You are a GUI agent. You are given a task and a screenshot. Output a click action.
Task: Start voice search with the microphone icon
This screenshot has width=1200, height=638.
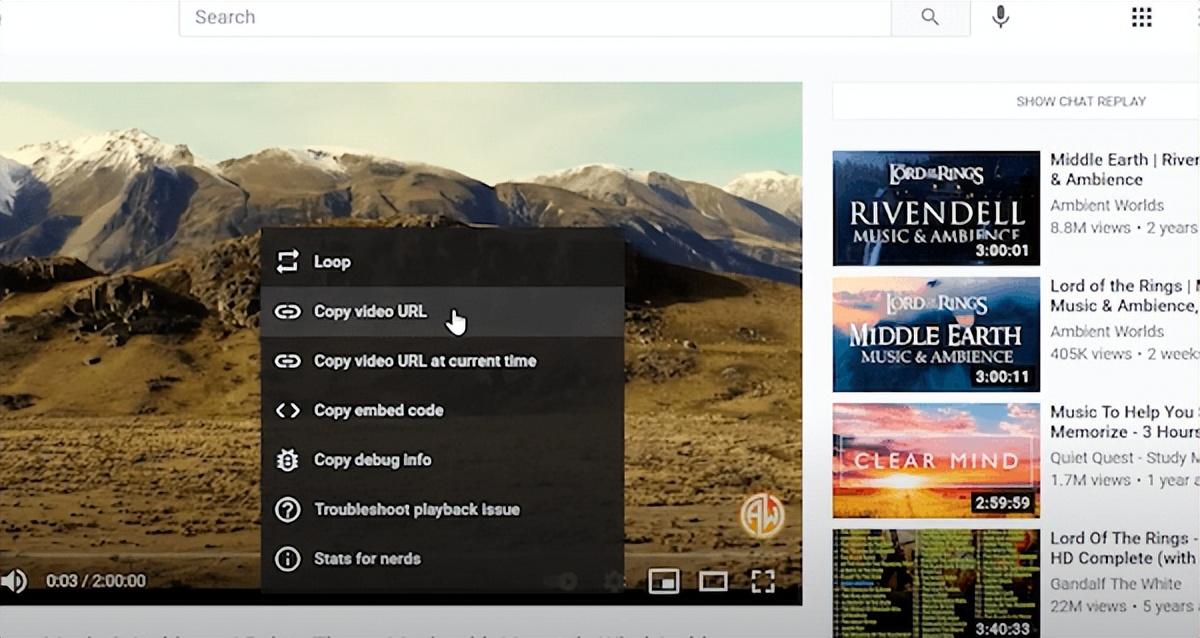point(1000,17)
